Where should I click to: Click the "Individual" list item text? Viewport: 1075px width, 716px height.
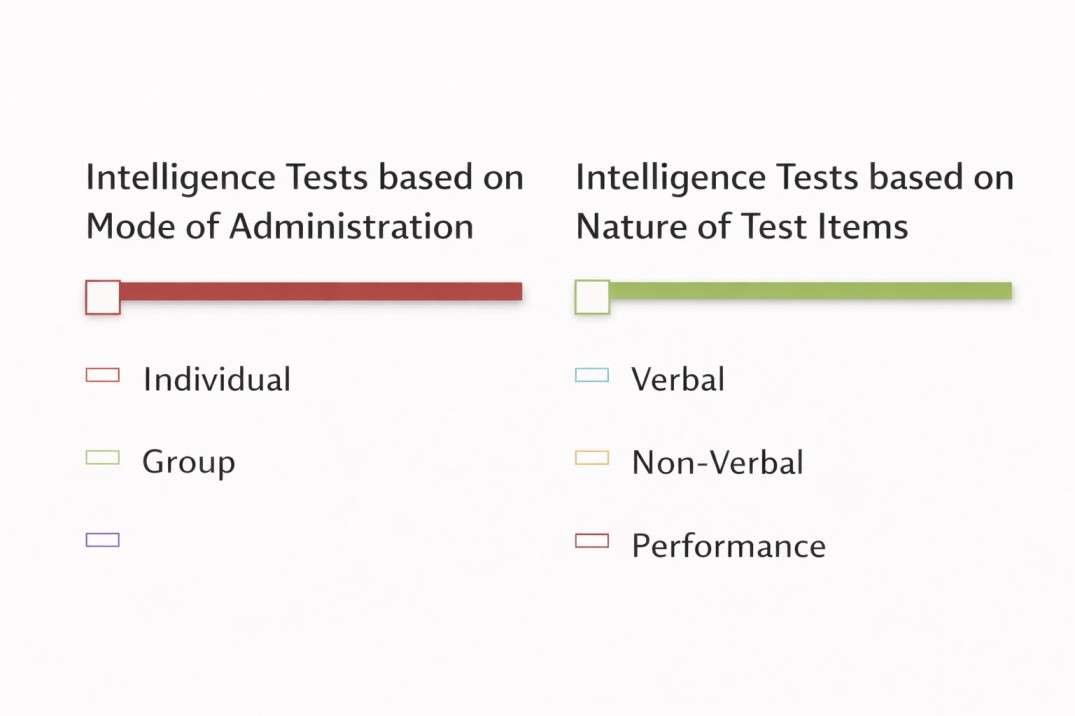[x=216, y=380]
